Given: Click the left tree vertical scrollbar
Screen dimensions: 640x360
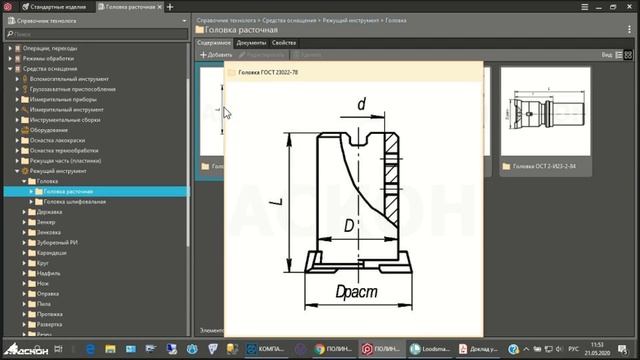Looking at the screenshot, I should pyautogui.click(x=188, y=162).
